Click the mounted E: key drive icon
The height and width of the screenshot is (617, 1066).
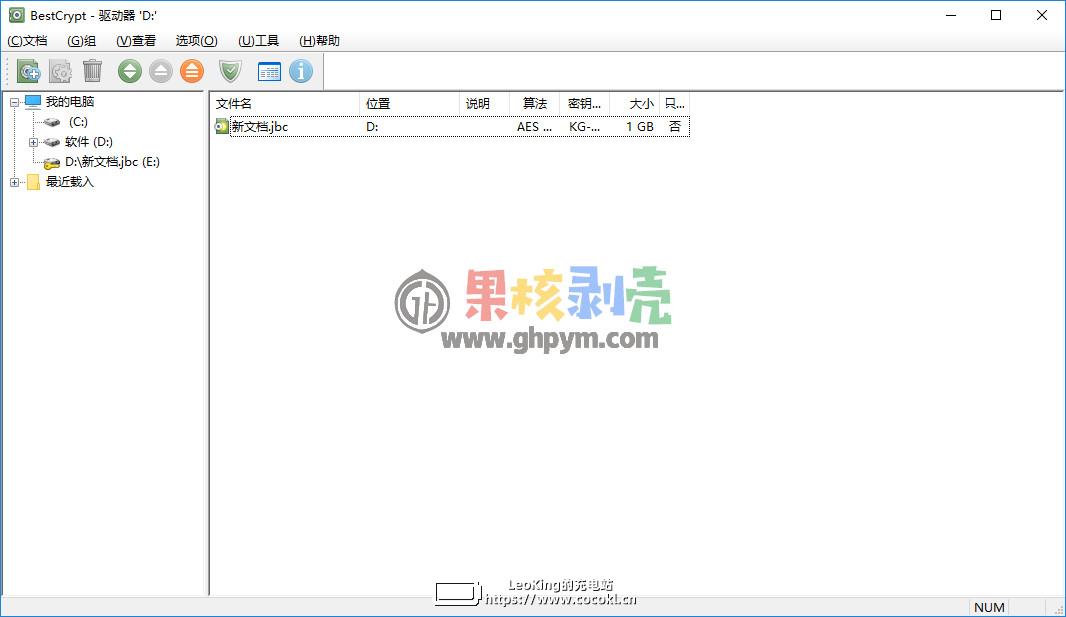coord(52,162)
